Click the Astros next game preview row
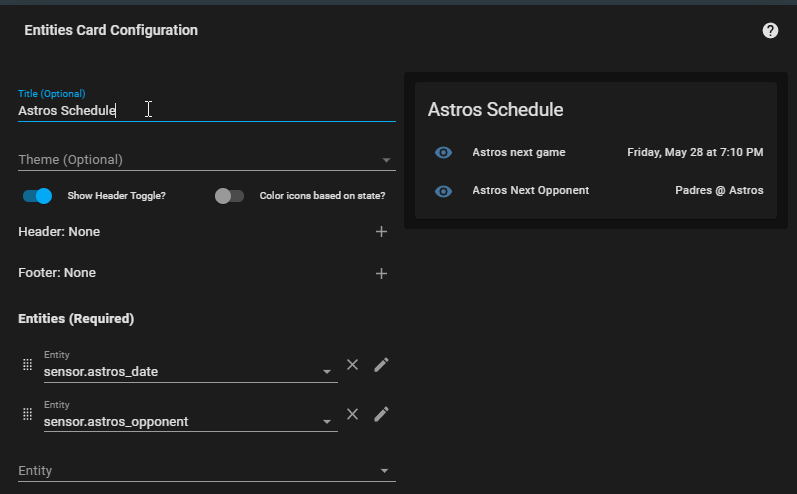Viewport: 797px width, 494px height. (x=596, y=152)
